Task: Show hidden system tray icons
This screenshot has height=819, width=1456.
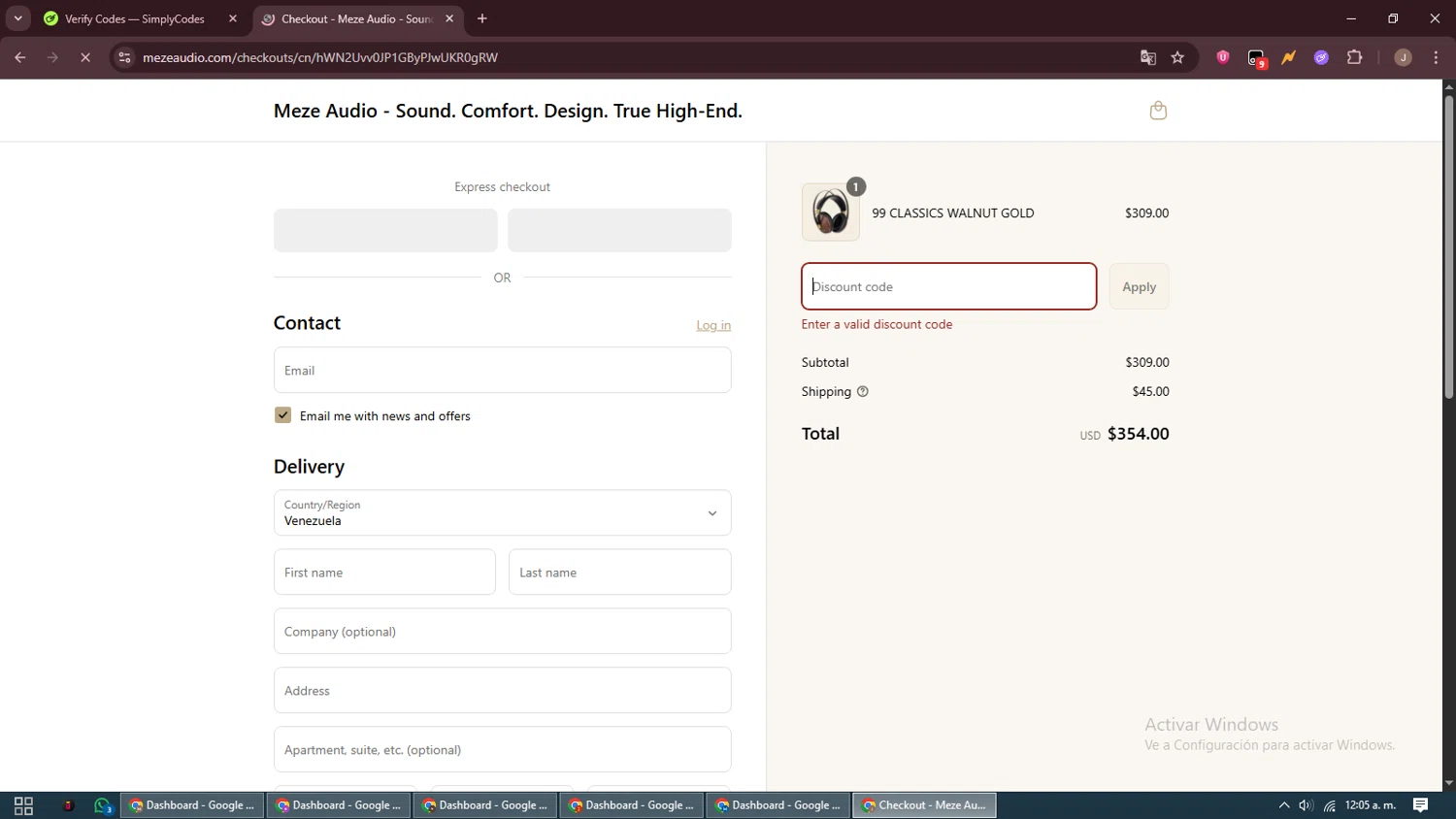Action: click(1283, 805)
